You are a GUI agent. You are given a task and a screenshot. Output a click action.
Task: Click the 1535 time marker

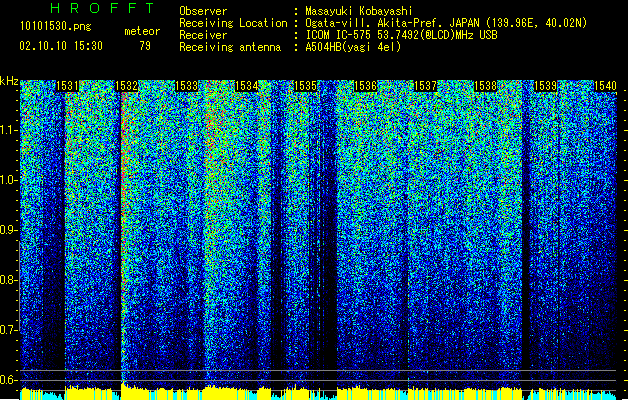point(306,86)
